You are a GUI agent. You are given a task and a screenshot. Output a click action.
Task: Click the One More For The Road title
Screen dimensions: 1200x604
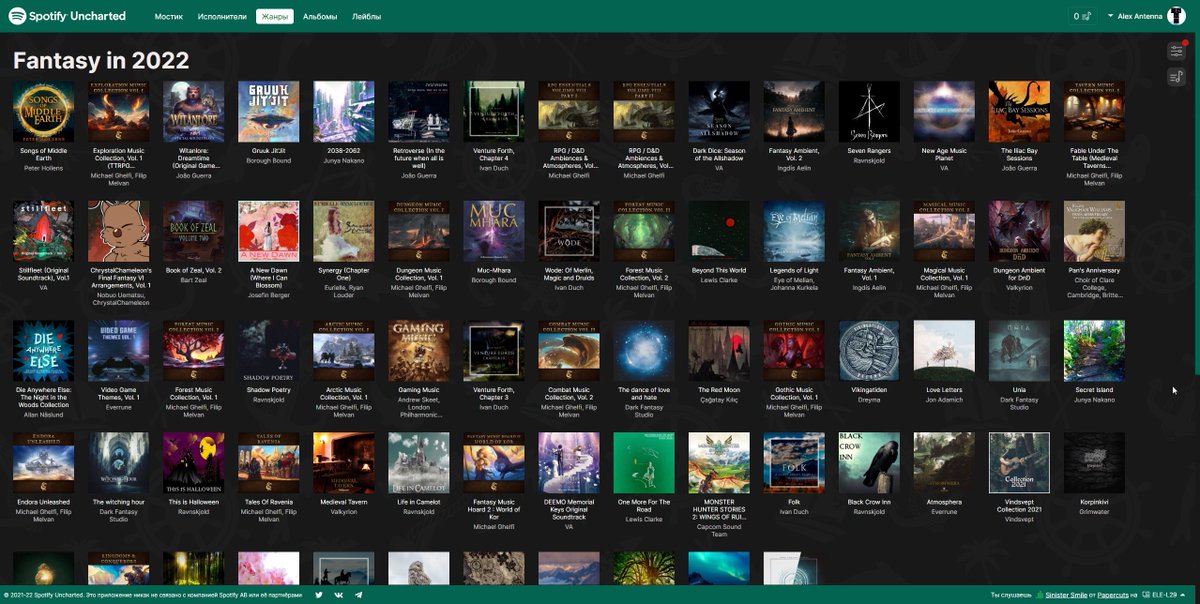tap(644, 506)
